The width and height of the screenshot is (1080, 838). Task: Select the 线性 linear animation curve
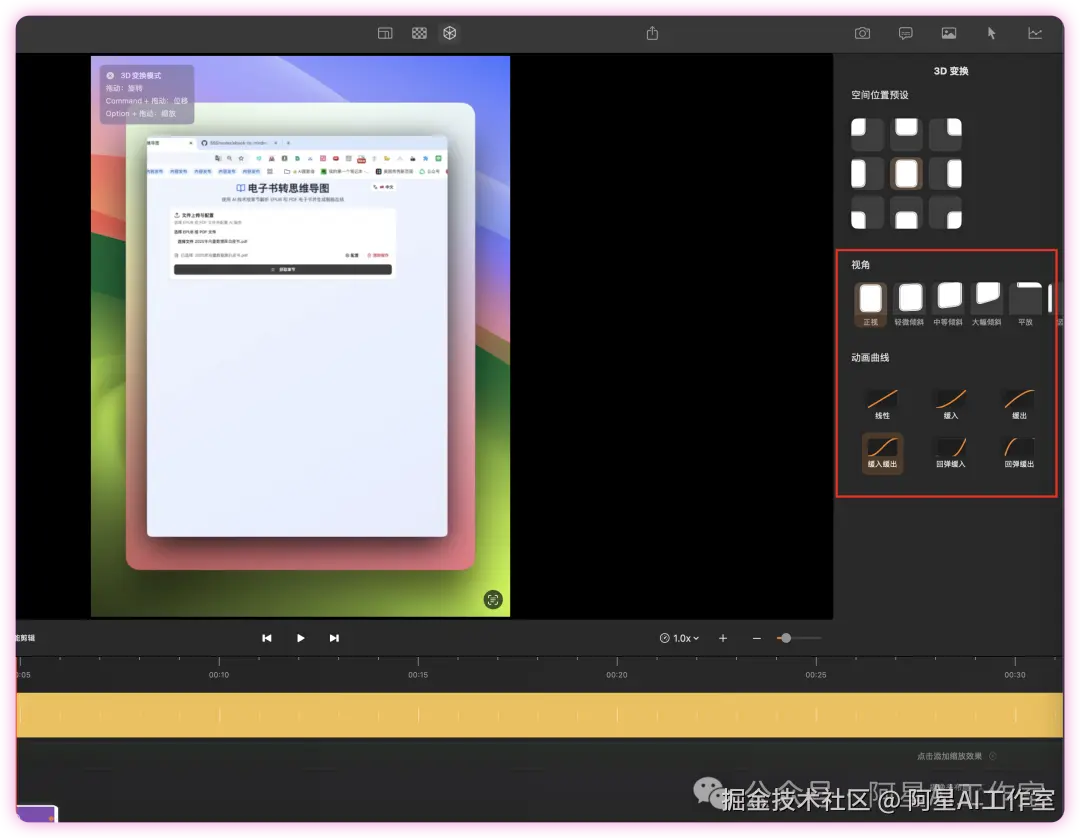pyautogui.click(x=882, y=404)
